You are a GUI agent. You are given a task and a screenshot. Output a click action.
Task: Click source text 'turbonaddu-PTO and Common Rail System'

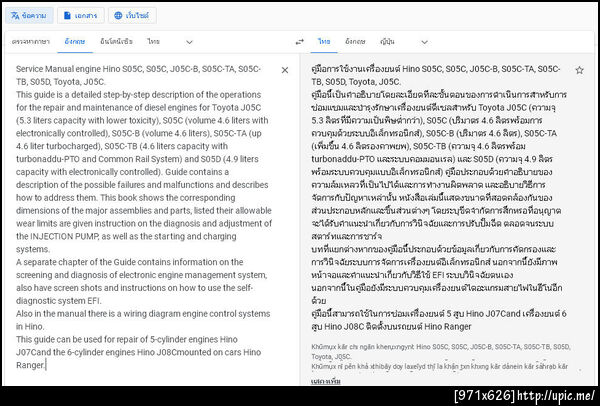[x=98, y=159]
